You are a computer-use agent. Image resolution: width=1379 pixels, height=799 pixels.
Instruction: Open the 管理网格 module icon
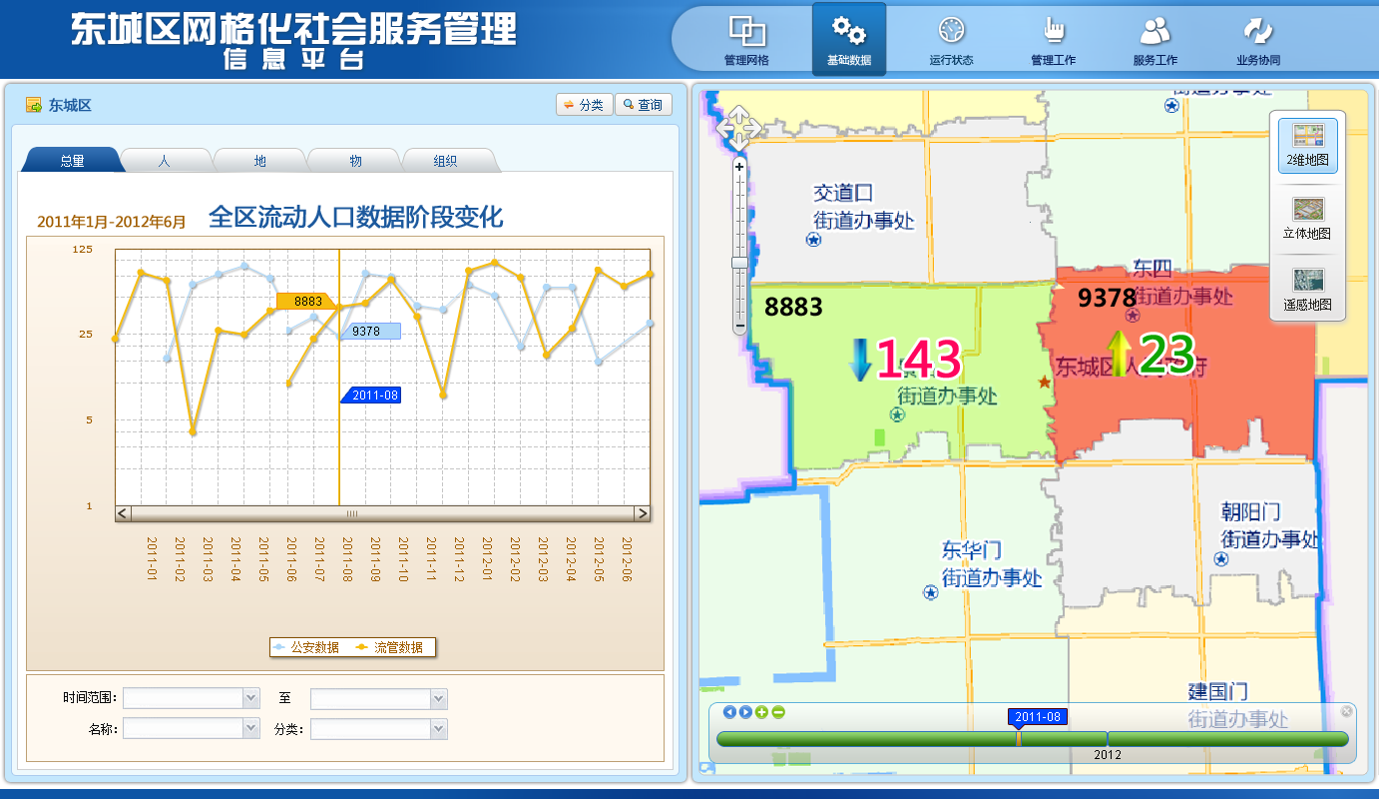point(747,32)
